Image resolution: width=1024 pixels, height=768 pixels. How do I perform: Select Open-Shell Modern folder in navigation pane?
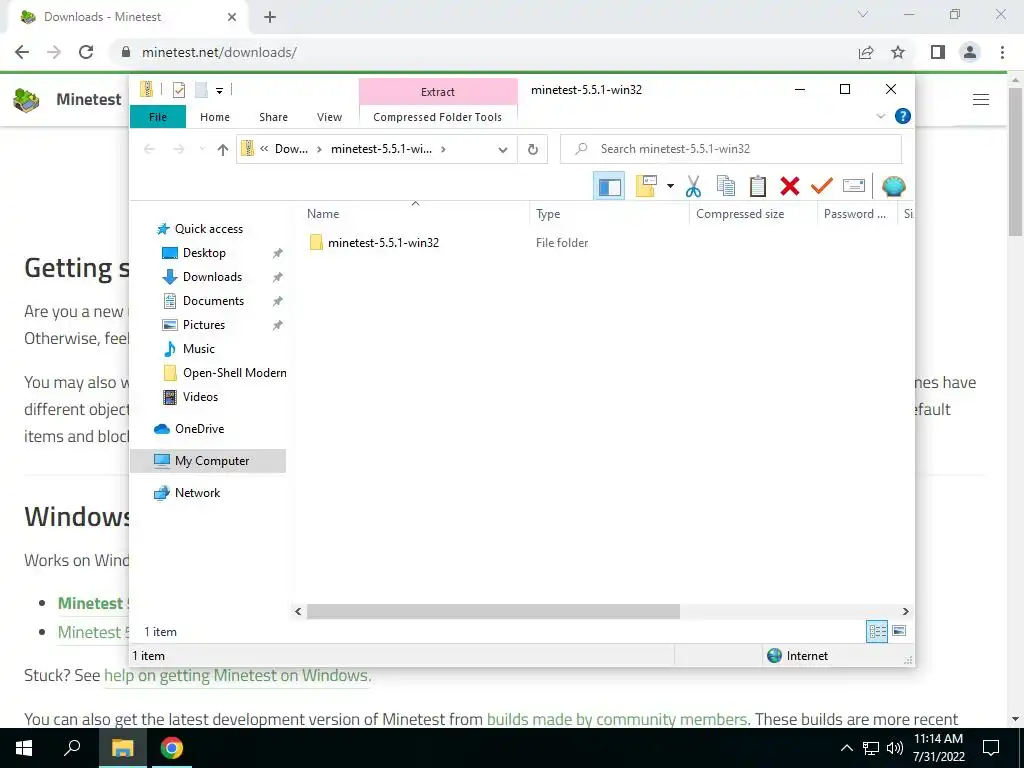(234, 373)
